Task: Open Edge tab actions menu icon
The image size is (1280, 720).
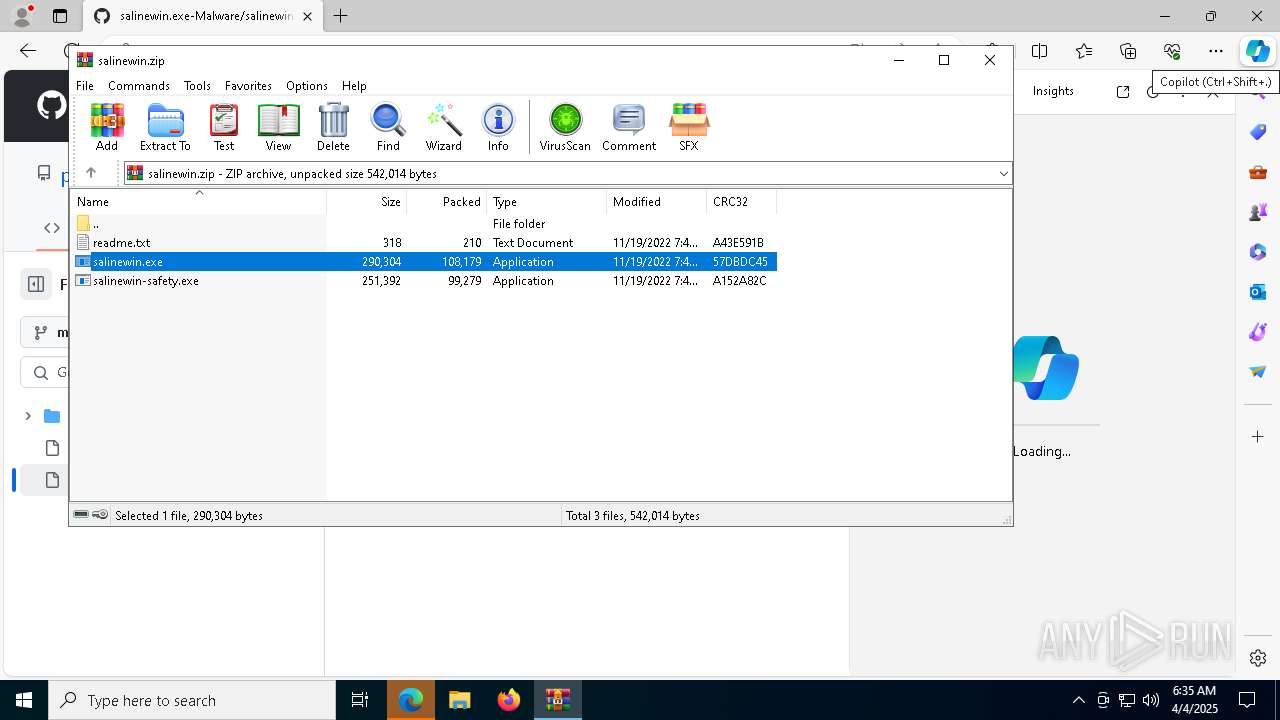Action: coord(60,16)
